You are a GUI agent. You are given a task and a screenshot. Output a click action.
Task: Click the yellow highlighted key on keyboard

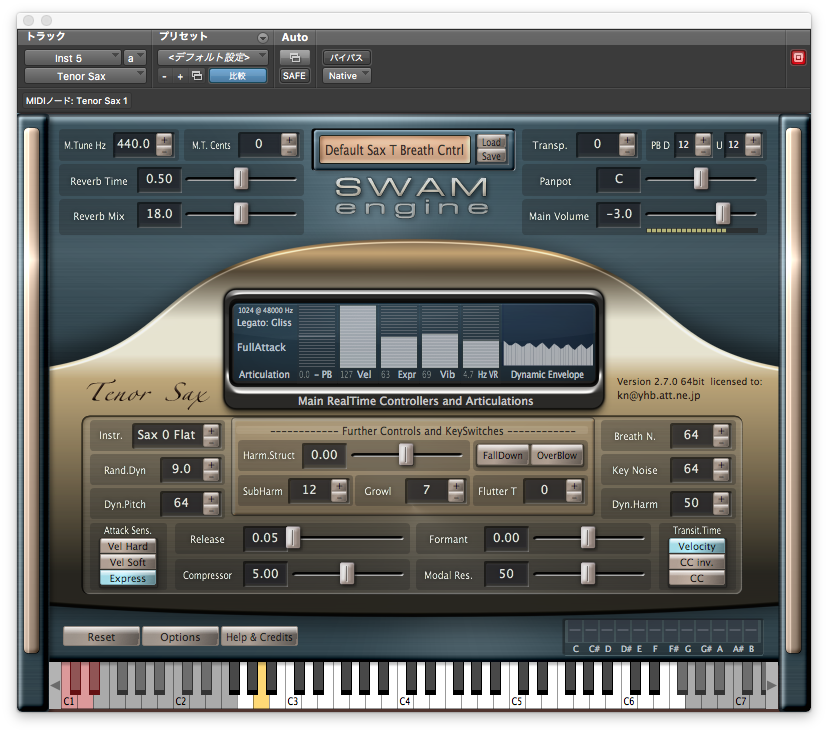point(261,700)
